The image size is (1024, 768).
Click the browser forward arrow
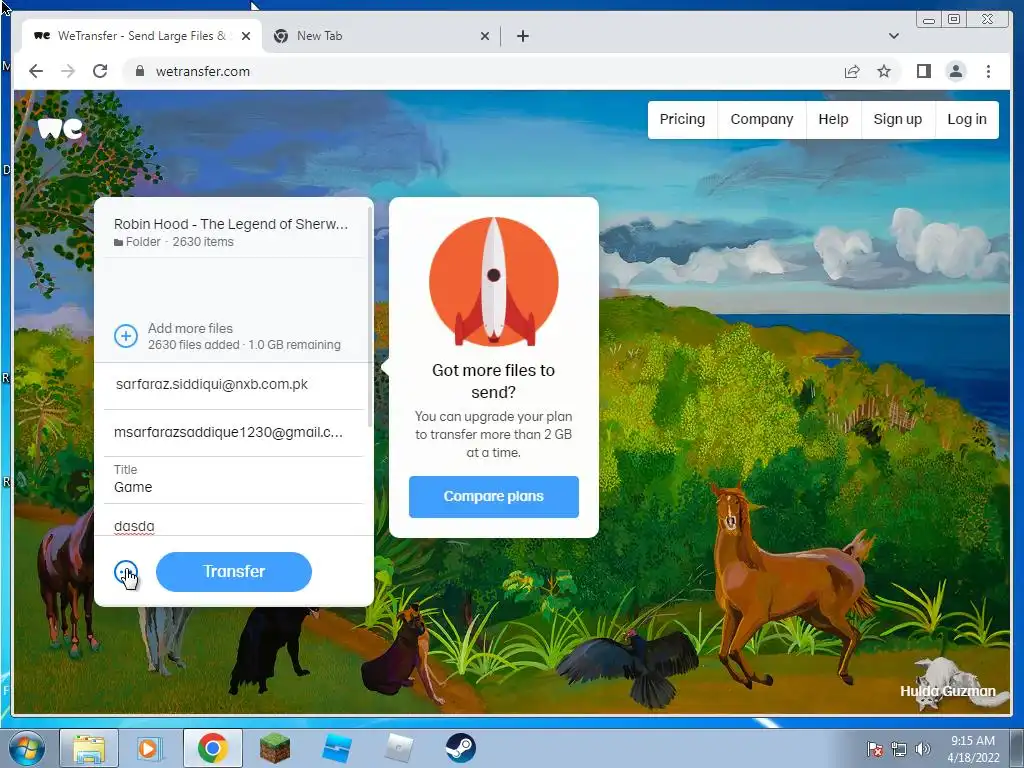coord(68,71)
